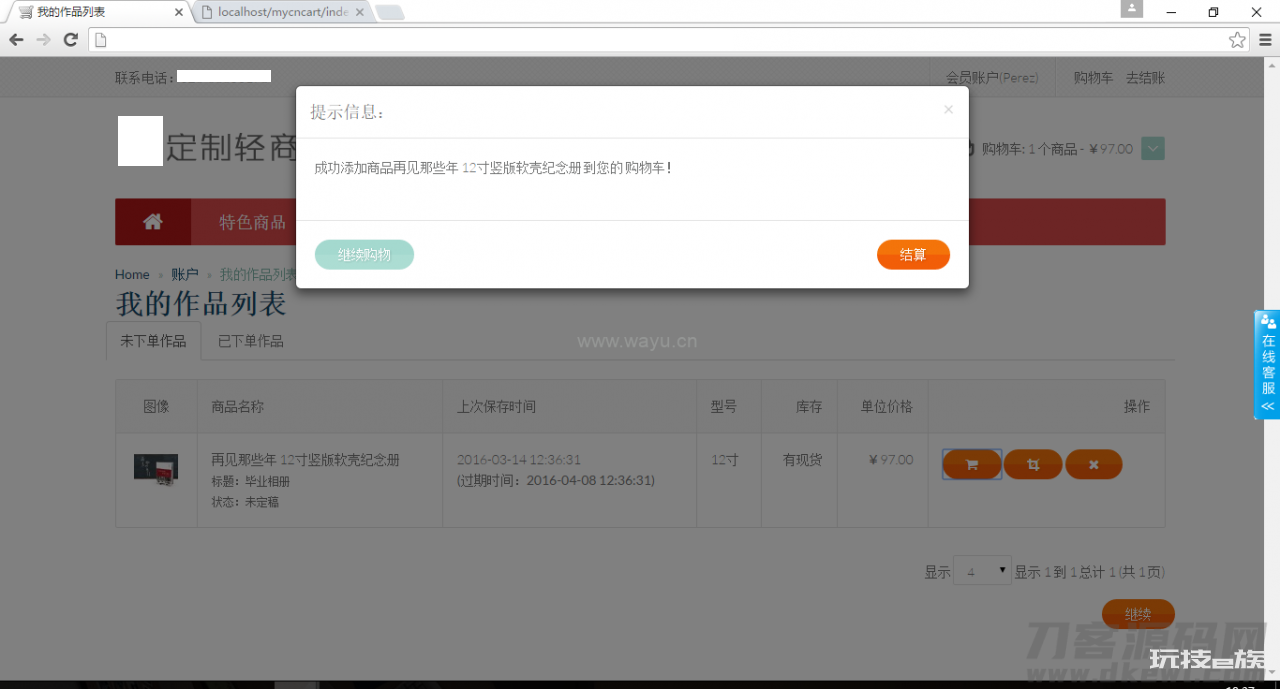Open 在线客服 side panel

(1267, 365)
